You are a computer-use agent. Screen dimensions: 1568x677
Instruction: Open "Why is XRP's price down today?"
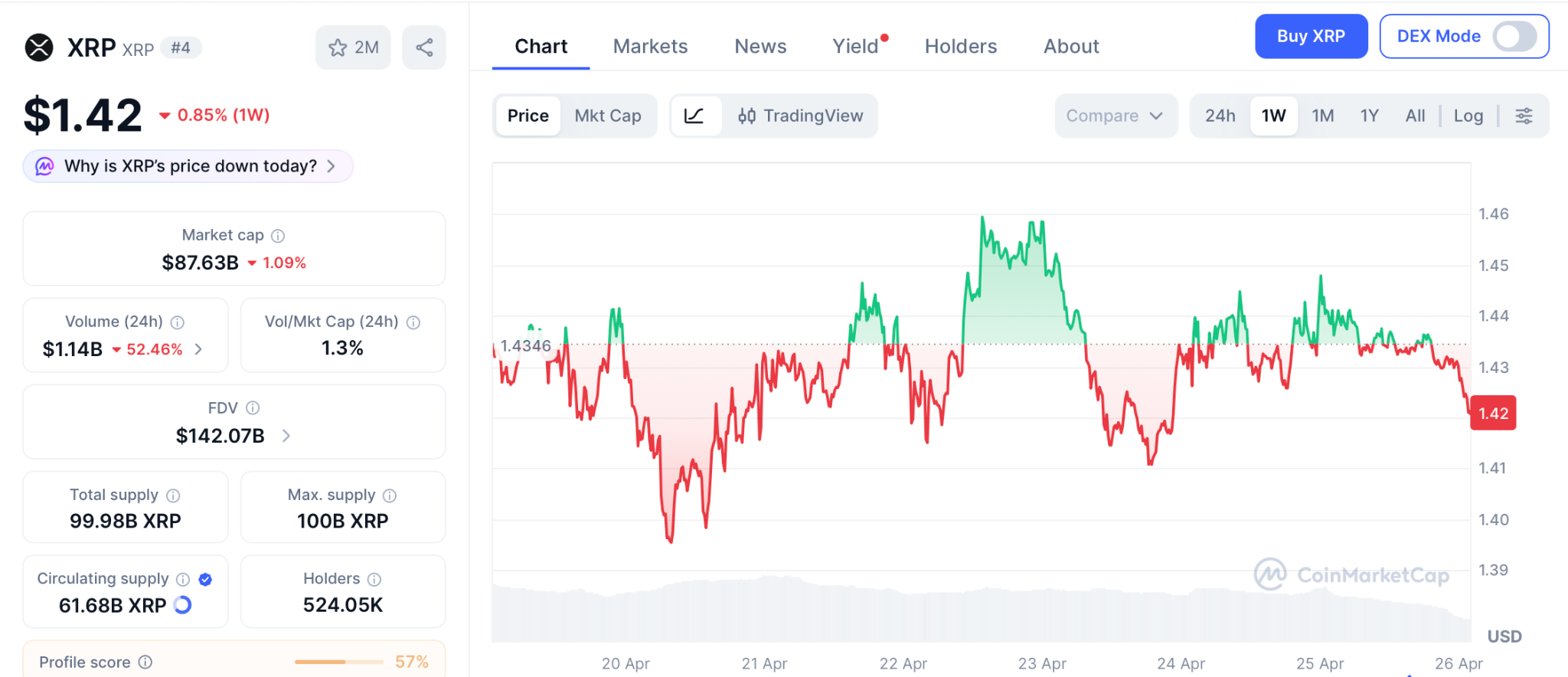[188, 166]
